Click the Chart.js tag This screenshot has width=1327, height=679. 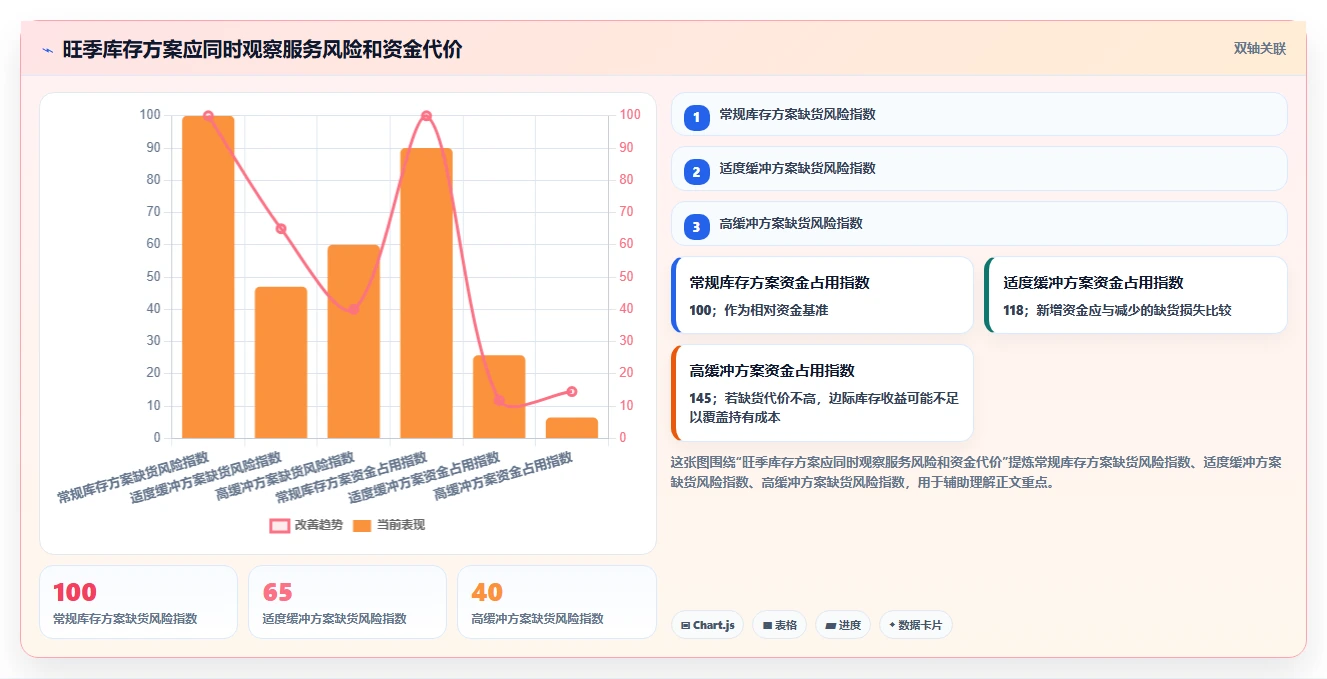pos(707,625)
